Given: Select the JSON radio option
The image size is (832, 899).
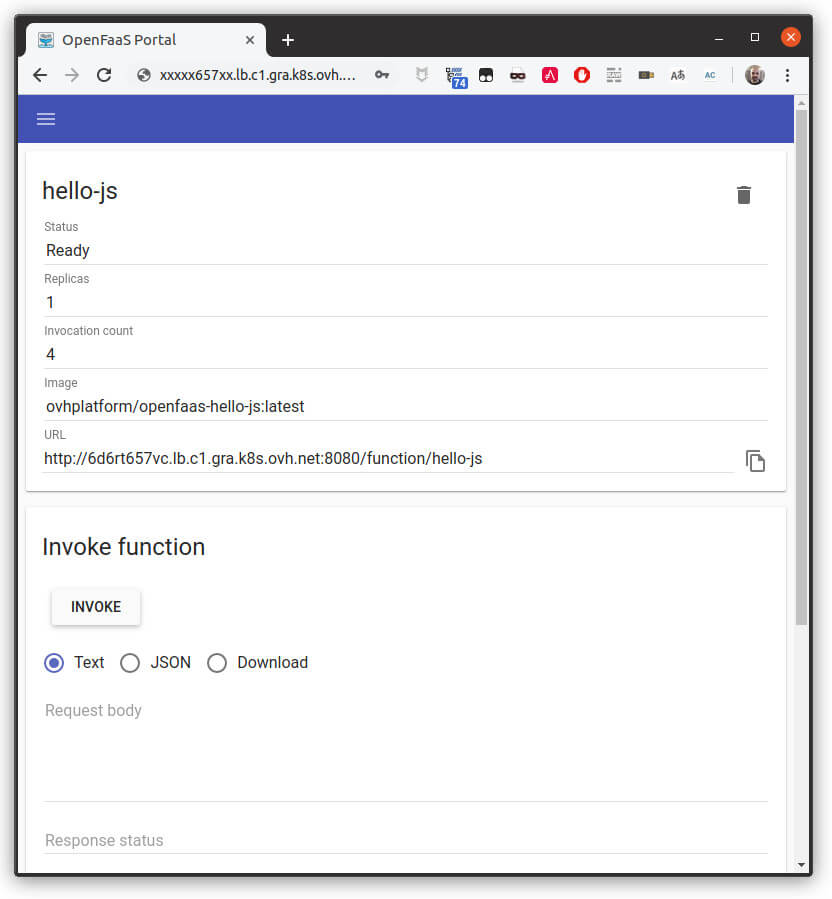Looking at the screenshot, I should point(130,663).
